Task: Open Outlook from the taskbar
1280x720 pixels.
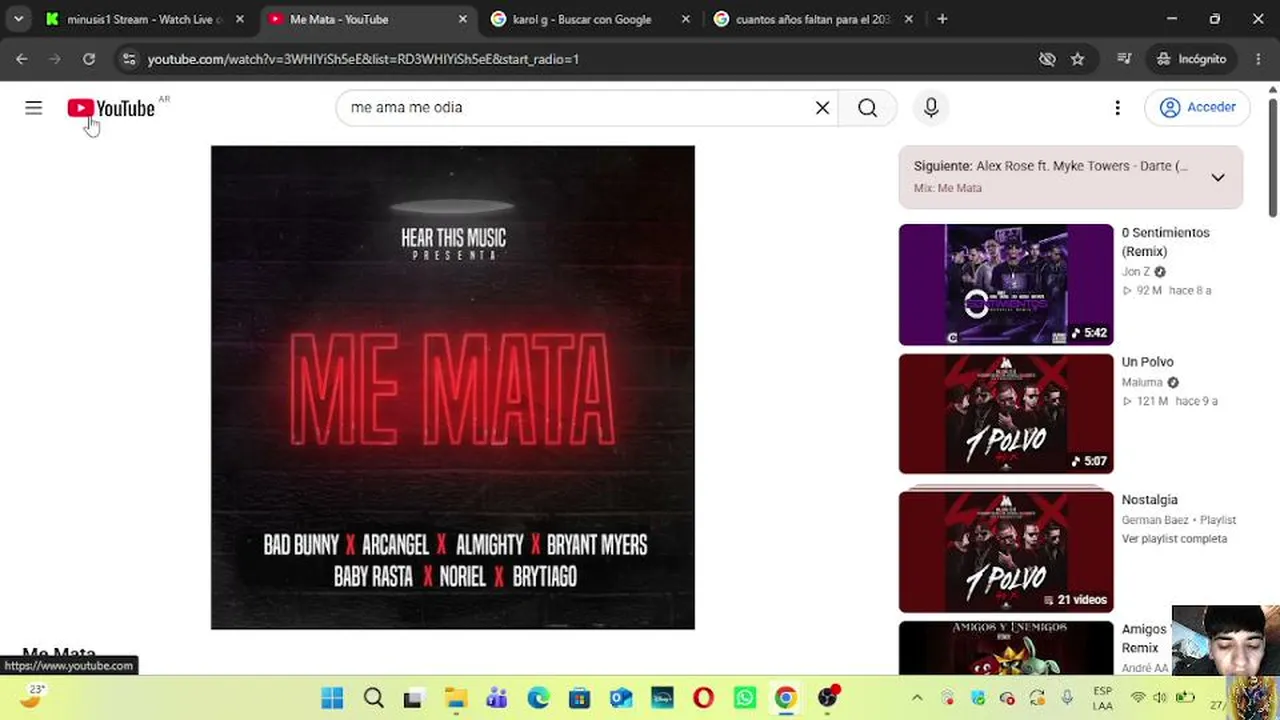Action: [620, 698]
